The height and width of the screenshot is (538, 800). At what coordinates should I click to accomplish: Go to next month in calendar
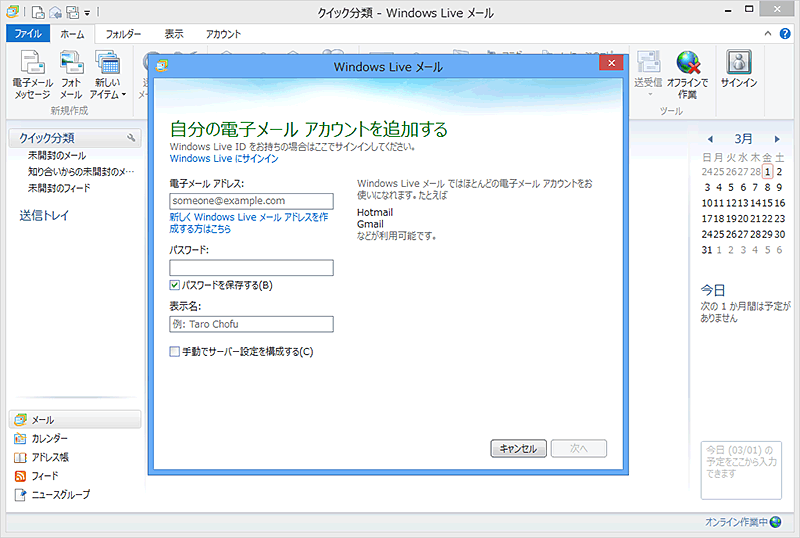[x=777, y=139]
